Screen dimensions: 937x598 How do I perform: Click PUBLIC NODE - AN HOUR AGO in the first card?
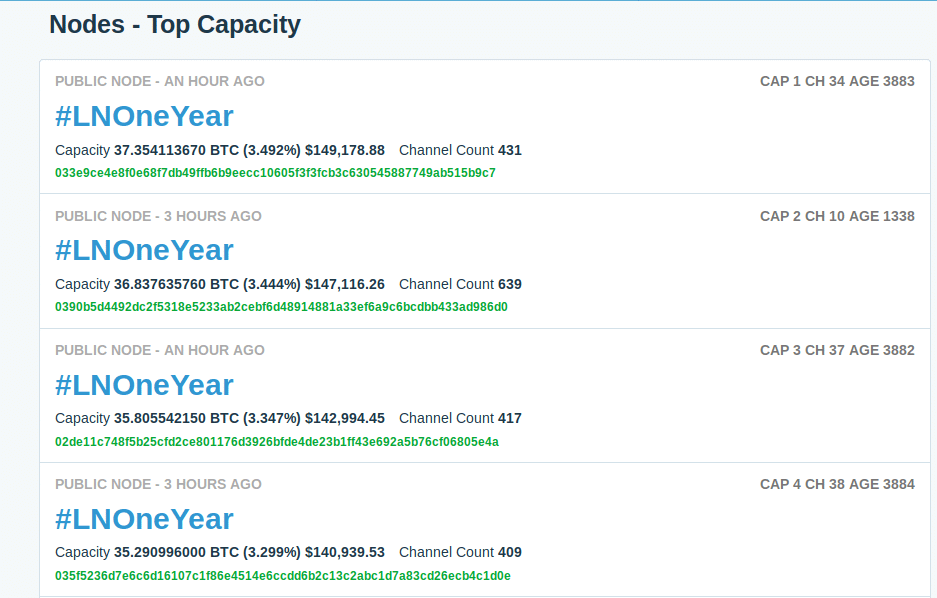click(160, 81)
